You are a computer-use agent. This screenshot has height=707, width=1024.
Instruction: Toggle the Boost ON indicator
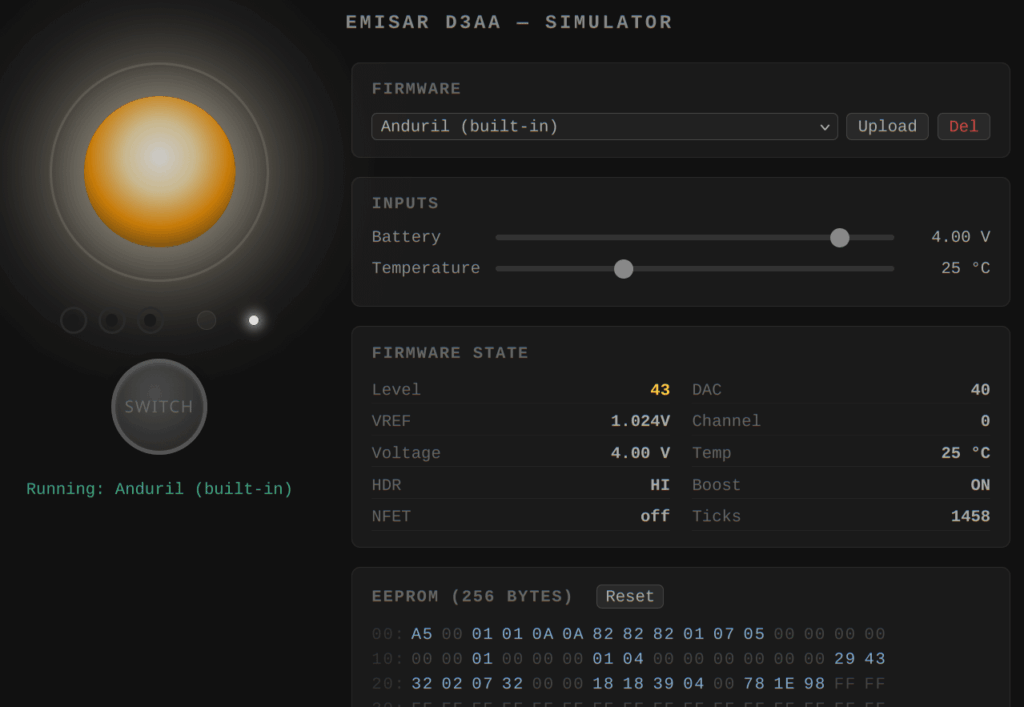tap(979, 484)
